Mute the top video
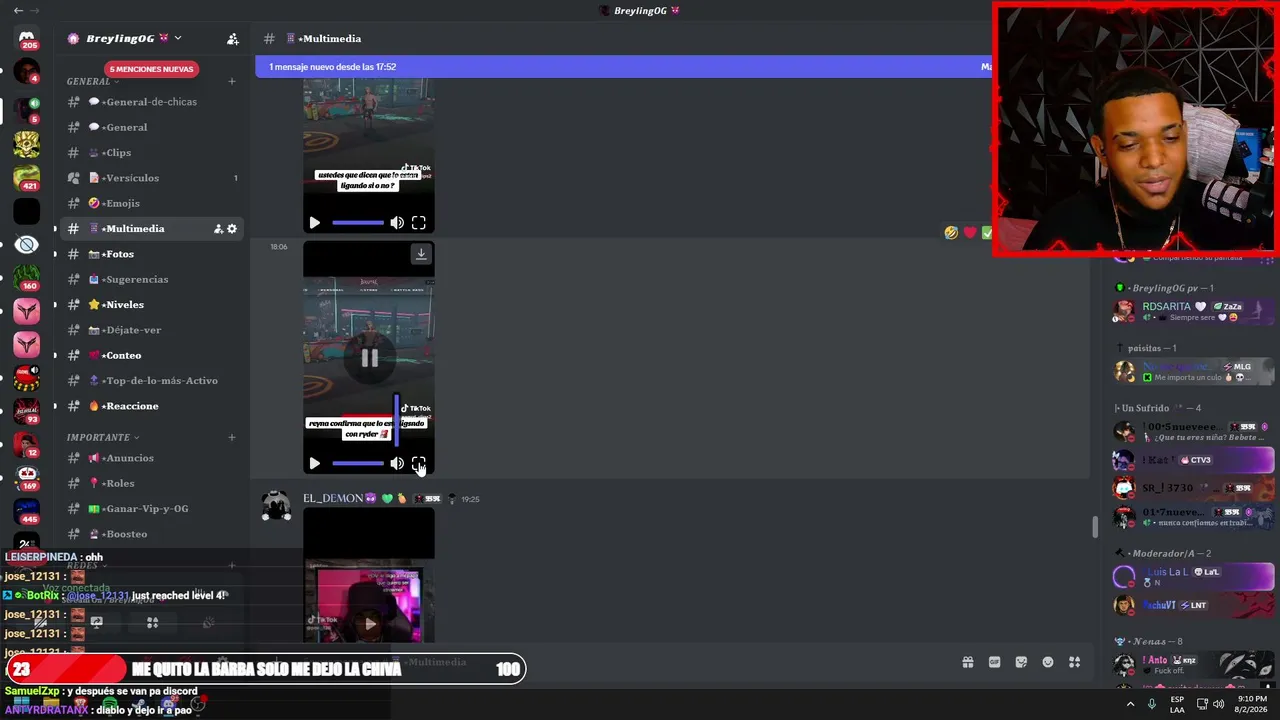 (x=397, y=223)
